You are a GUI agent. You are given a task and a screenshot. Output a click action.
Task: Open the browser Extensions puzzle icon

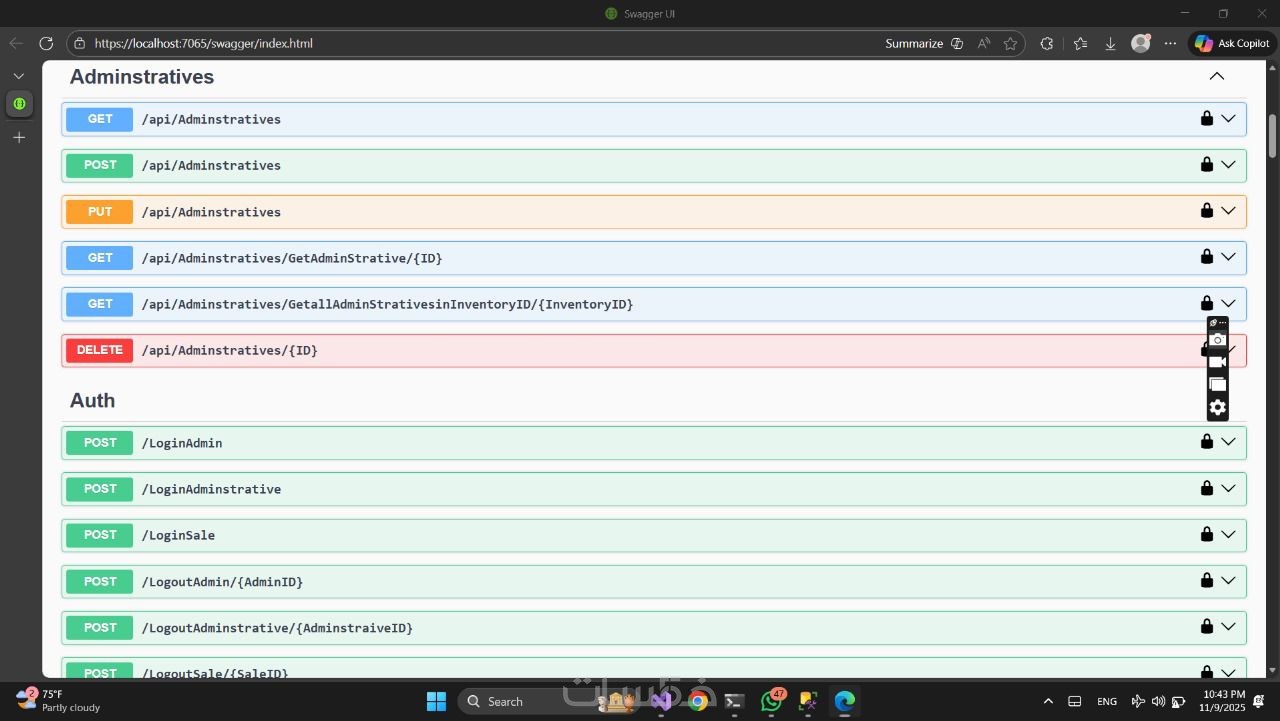point(1047,43)
